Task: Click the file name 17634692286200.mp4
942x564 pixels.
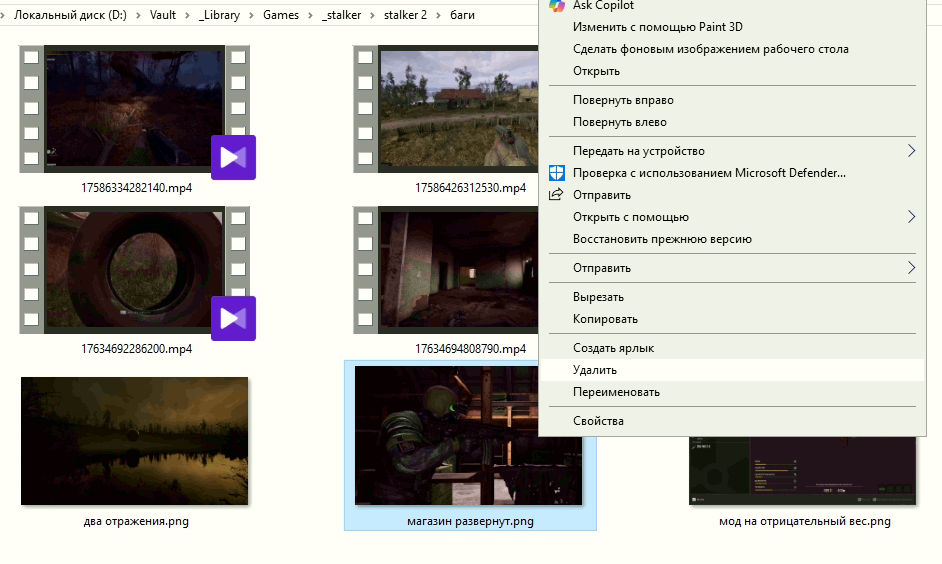Action: pos(136,349)
